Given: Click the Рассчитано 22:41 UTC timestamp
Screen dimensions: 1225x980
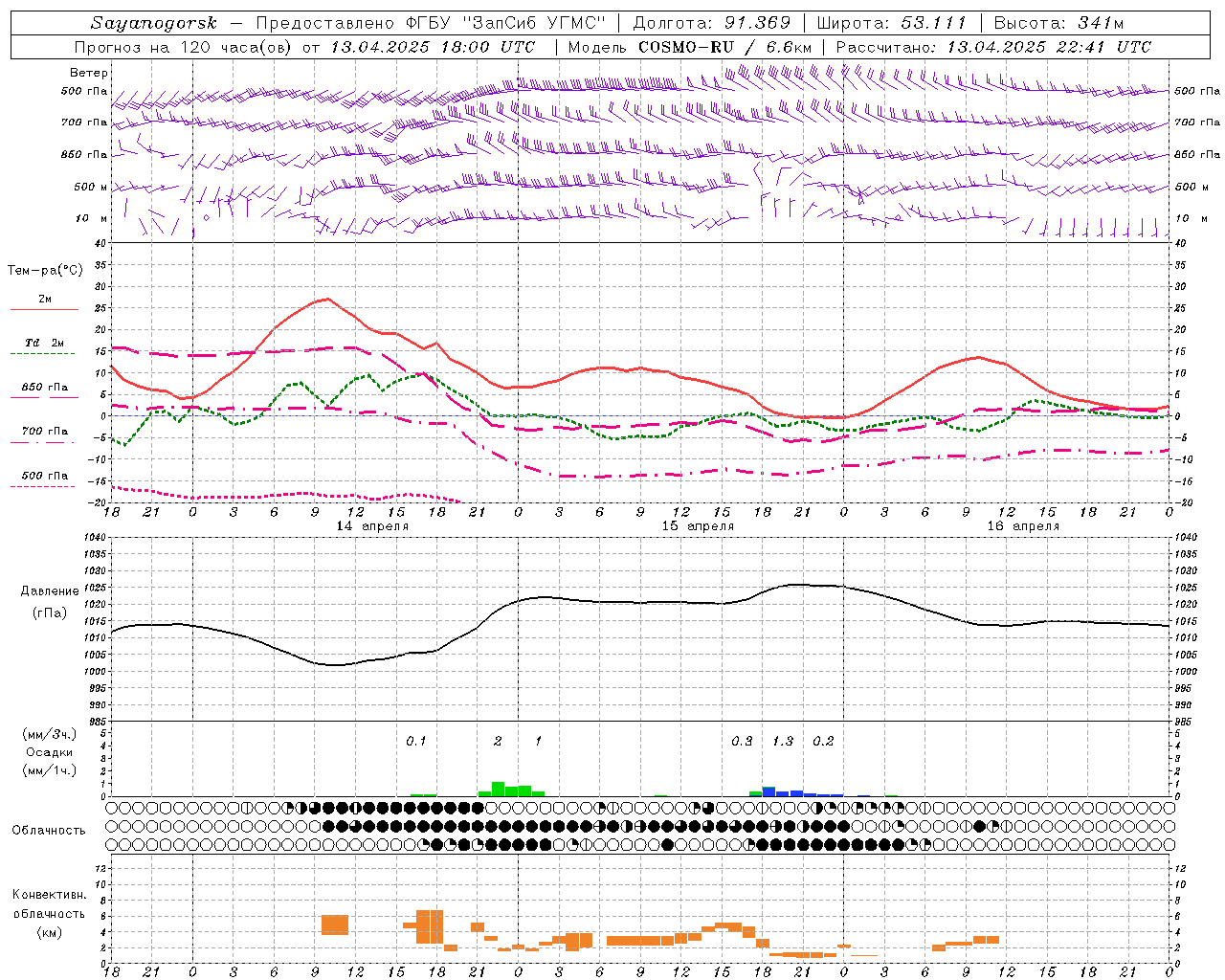Looking at the screenshot, I should coord(993,47).
